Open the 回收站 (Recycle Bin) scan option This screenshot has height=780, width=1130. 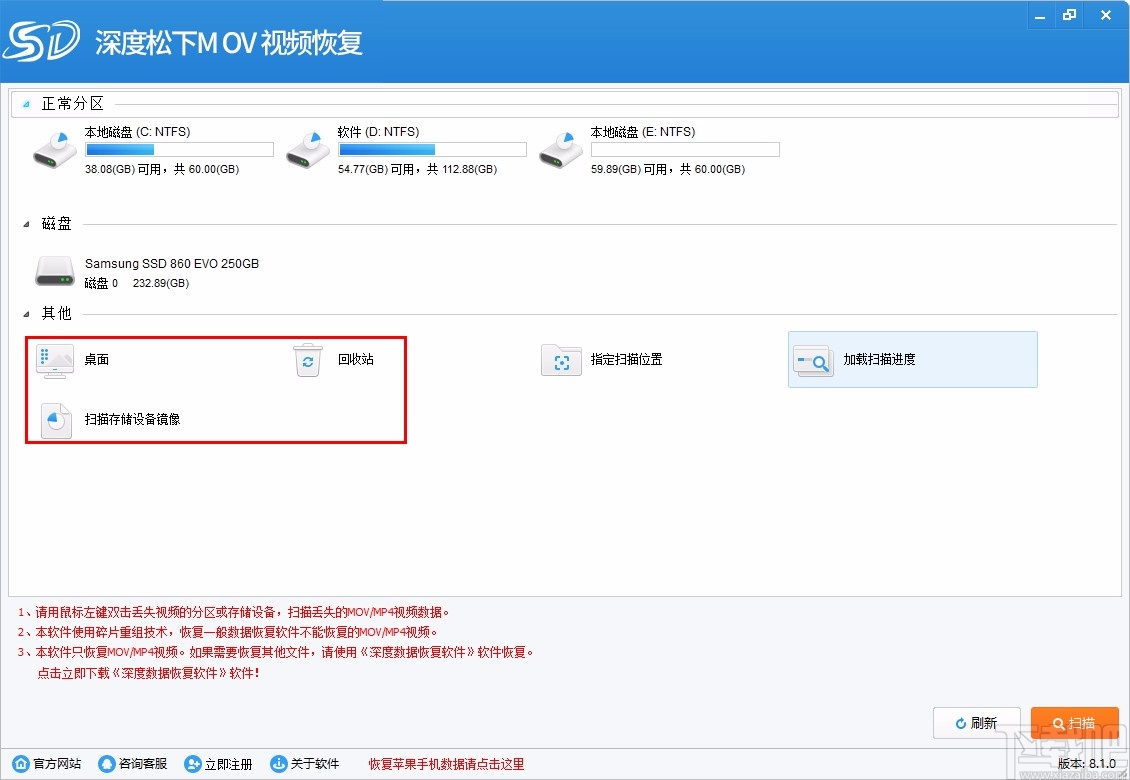(307, 361)
